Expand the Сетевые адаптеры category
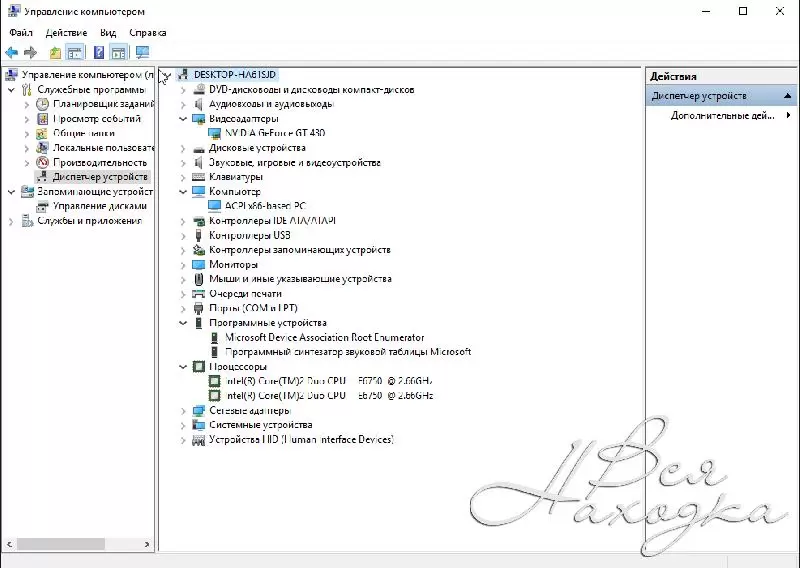The height and width of the screenshot is (568, 800). 183,411
